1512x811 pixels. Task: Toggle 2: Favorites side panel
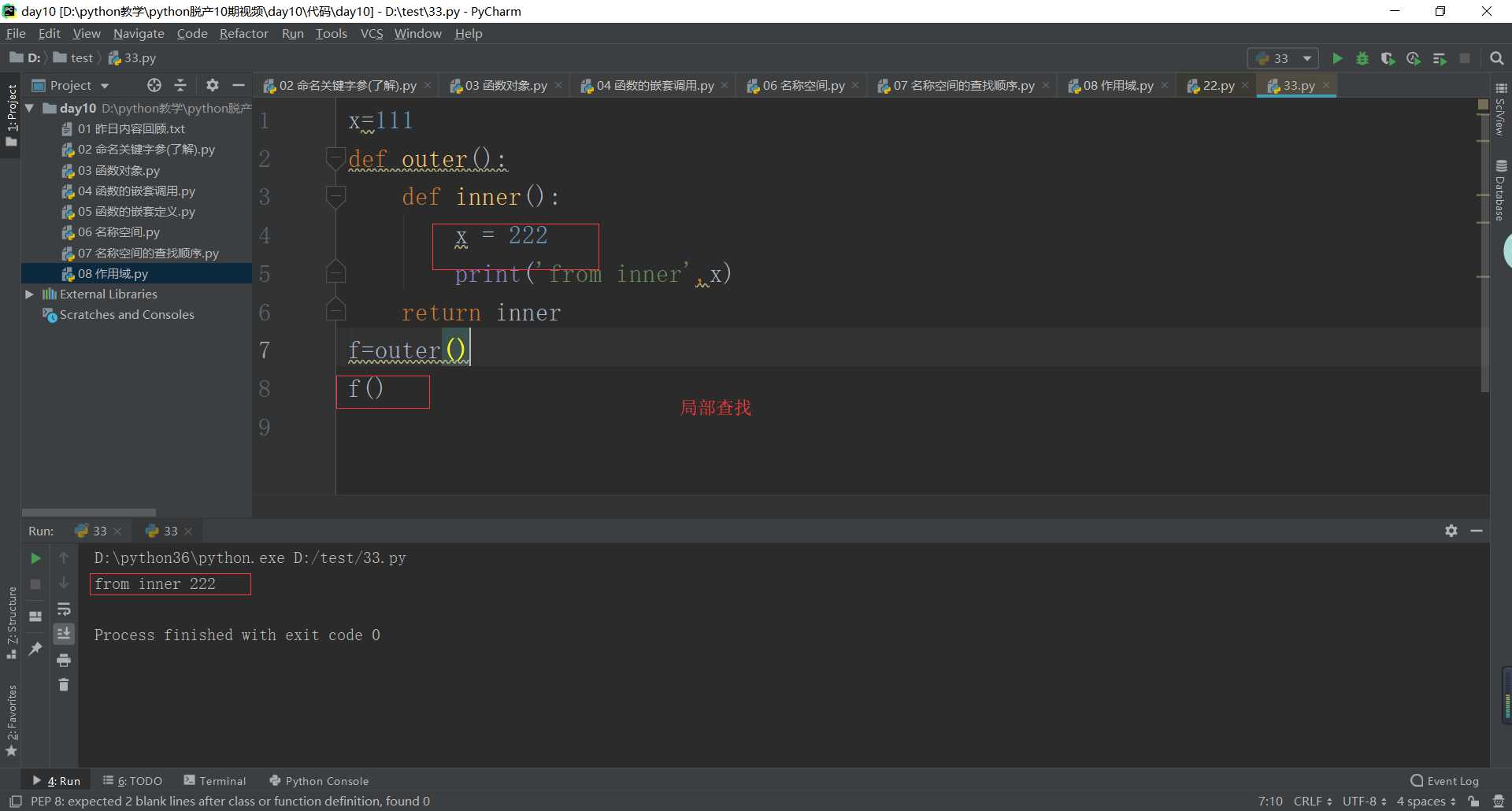(x=11, y=720)
